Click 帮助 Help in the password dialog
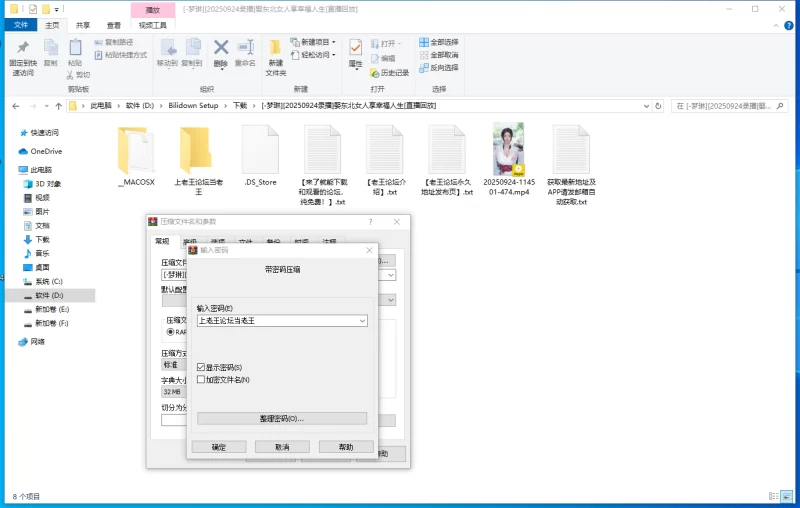The width and height of the screenshot is (800, 508). coord(346,447)
